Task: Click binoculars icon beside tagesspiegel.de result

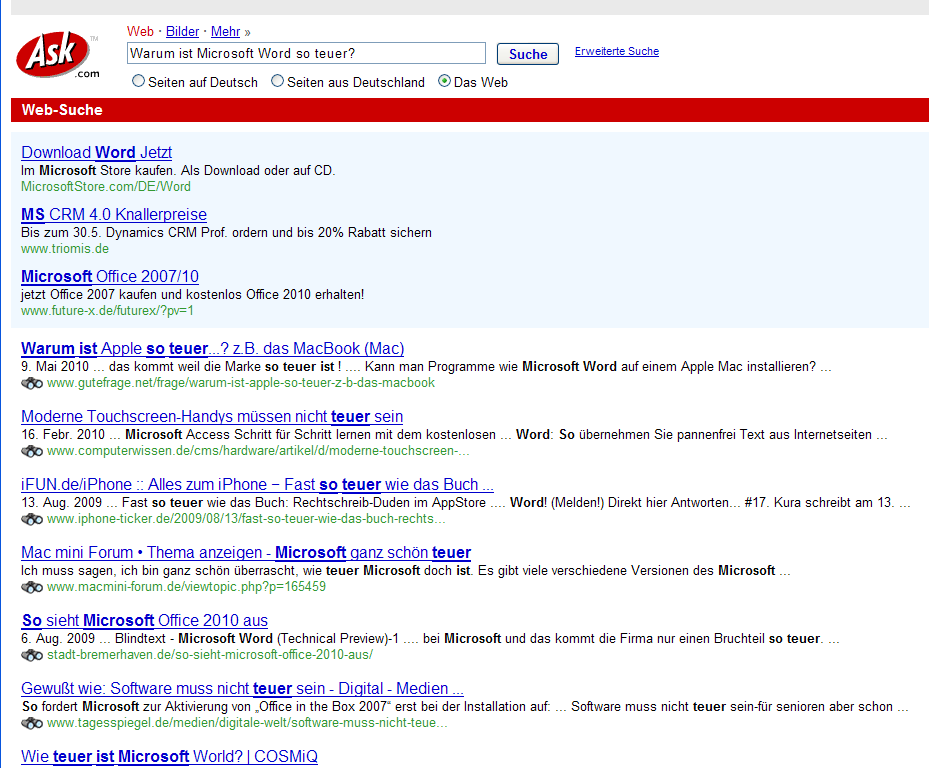Action: coord(32,723)
